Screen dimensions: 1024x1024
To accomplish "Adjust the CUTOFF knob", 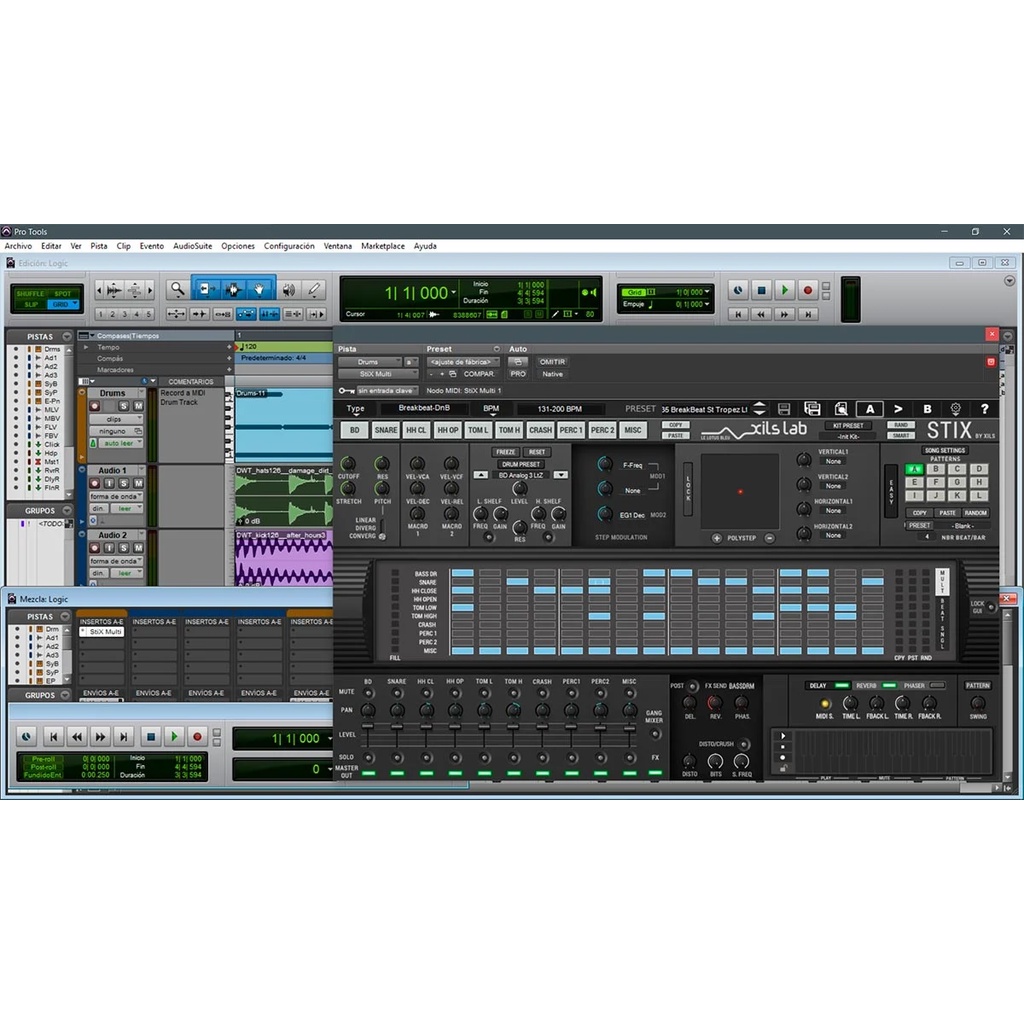I will 348,464.
